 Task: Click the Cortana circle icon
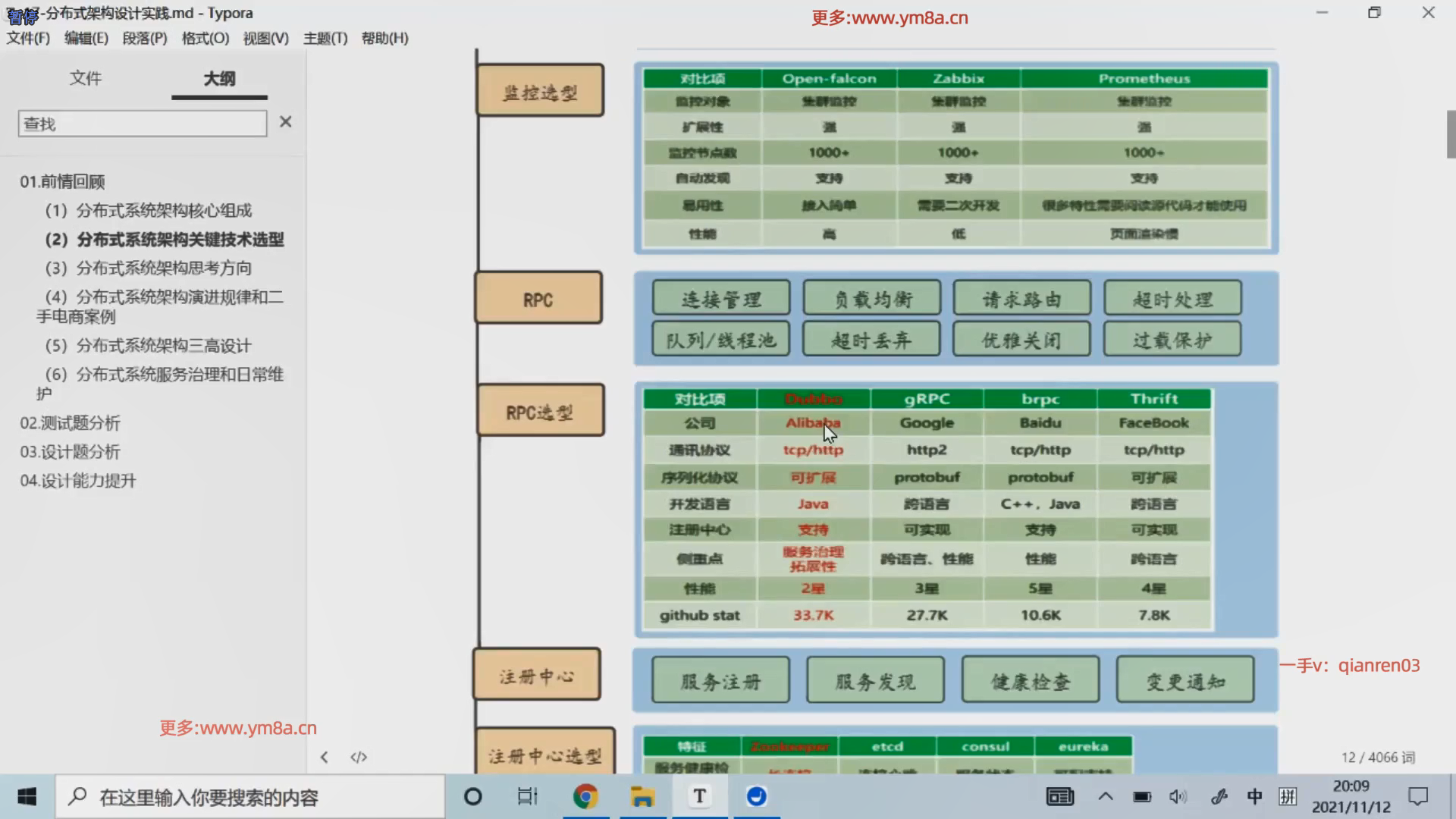[x=472, y=796]
